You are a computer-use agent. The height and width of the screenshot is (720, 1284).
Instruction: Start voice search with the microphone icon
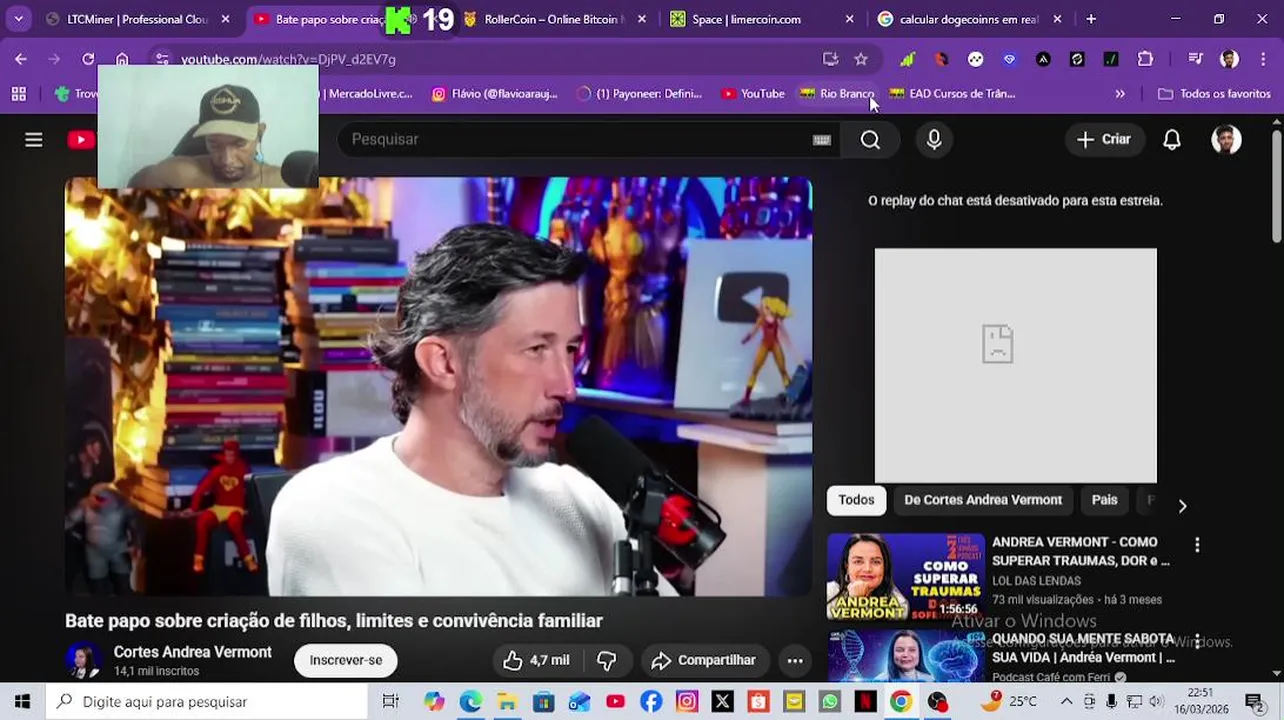(934, 140)
